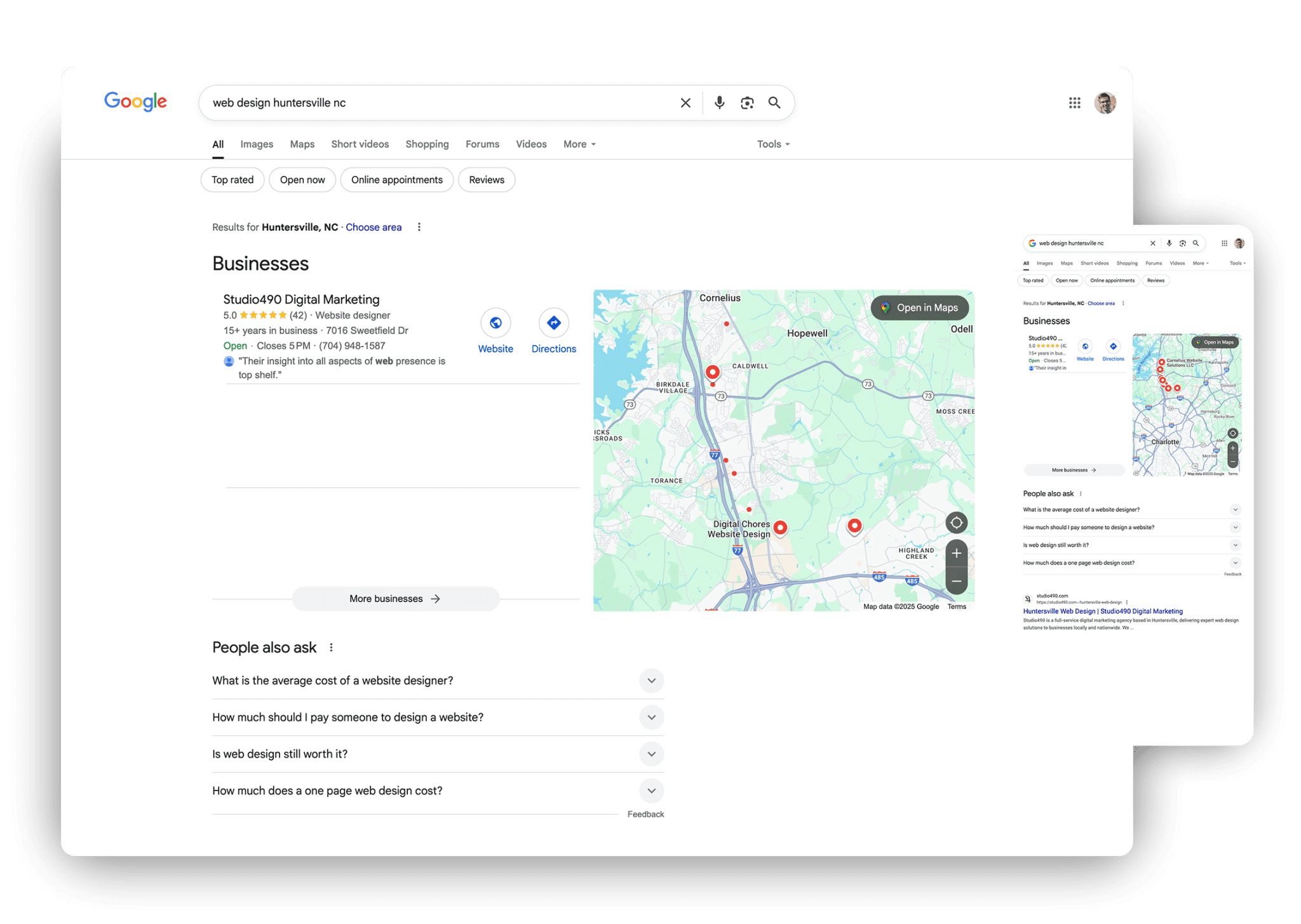Switch to the Videos tab
The image size is (1301, 924).
click(x=531, y=144)
